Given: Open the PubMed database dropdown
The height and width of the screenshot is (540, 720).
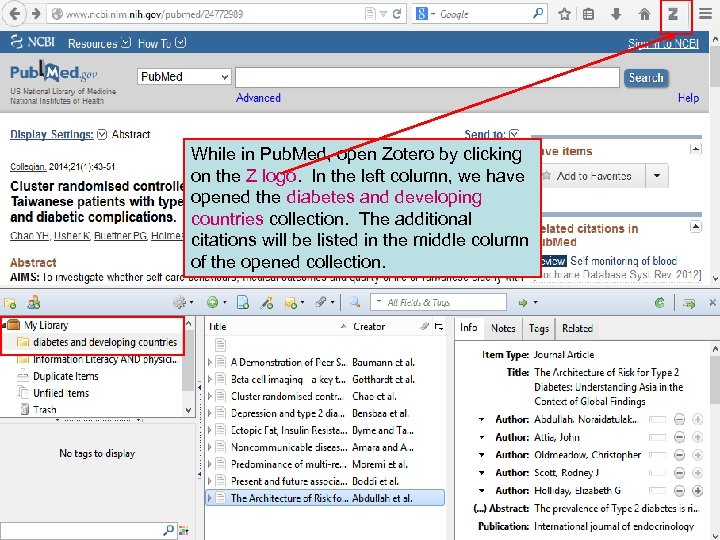Looking at the screenshot, I should coord(184,77).
